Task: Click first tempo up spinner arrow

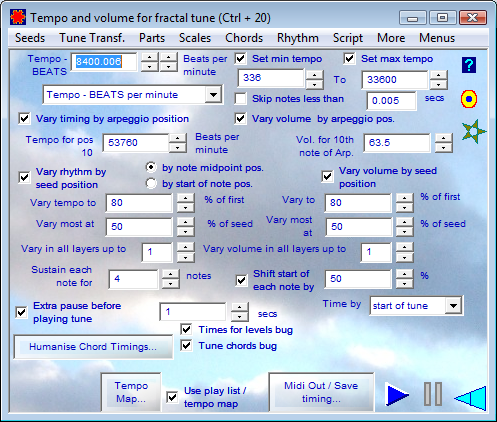Action: pos(150,57)
